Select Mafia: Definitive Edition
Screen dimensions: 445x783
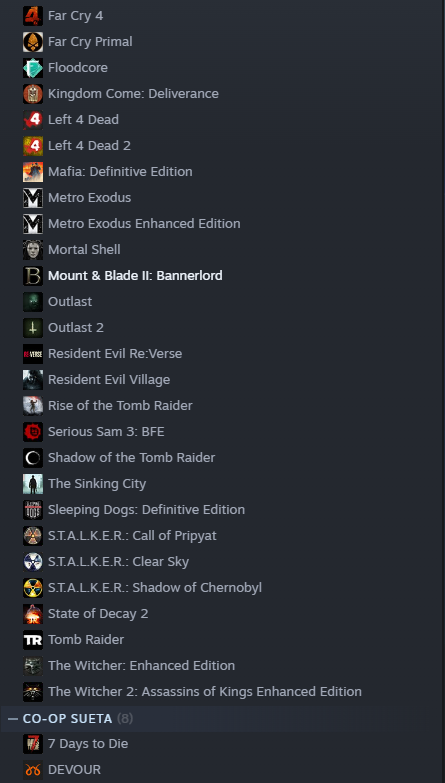[120, 171]
